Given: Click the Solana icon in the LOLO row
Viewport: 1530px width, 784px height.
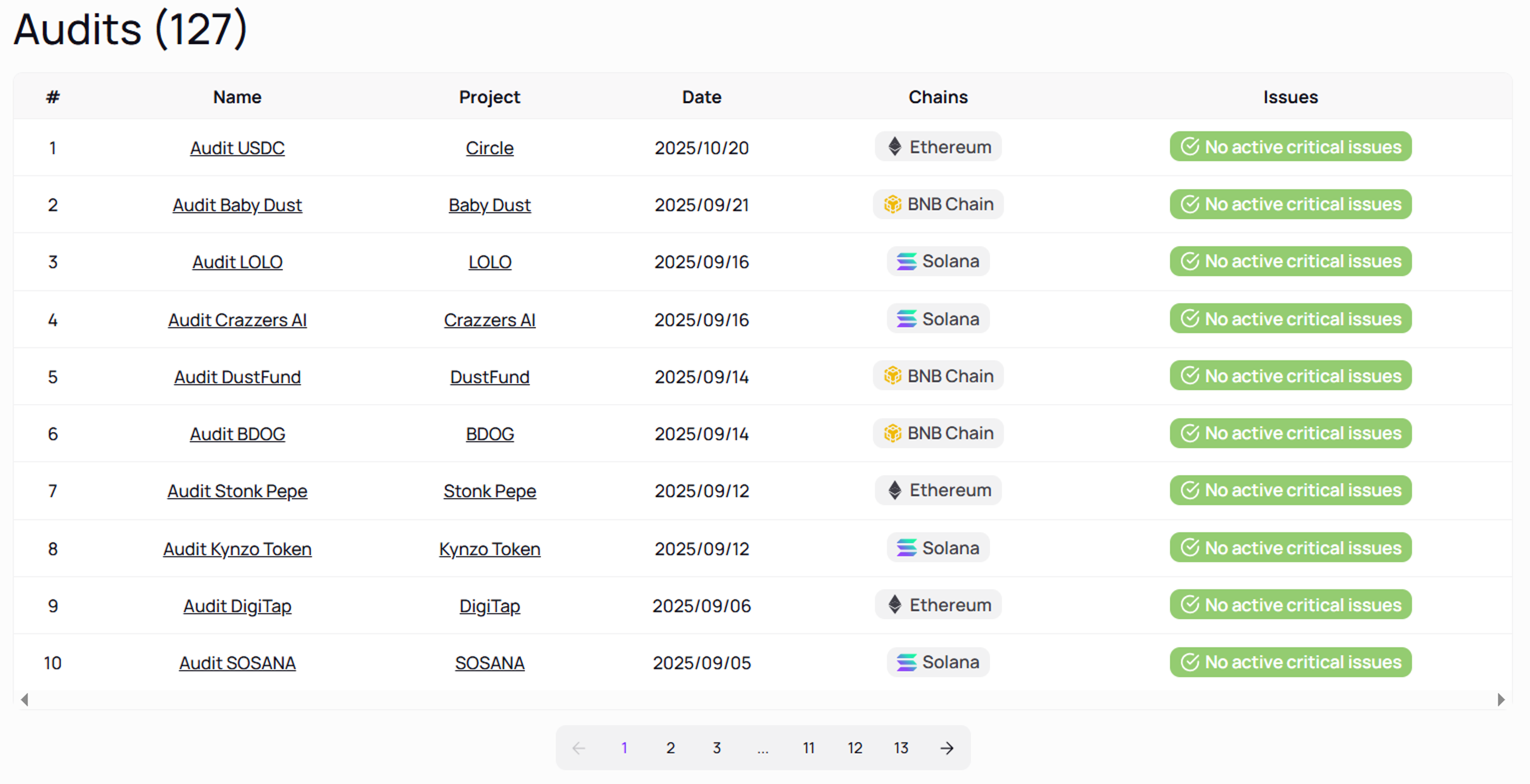Looking at the screenshot, I should [x=906, y=261].
